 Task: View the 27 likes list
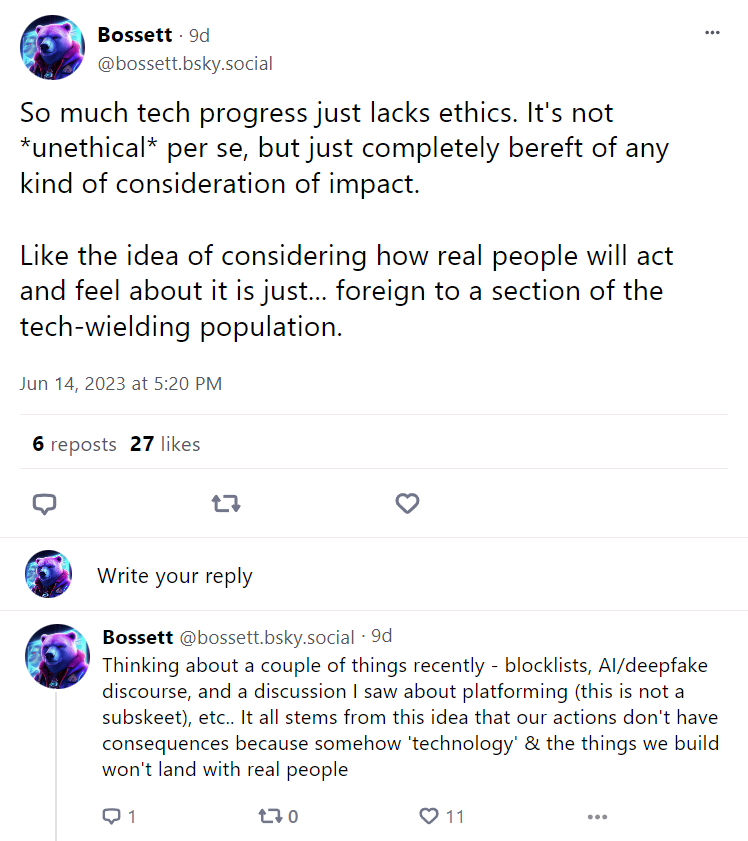click(x=164, y=444)
